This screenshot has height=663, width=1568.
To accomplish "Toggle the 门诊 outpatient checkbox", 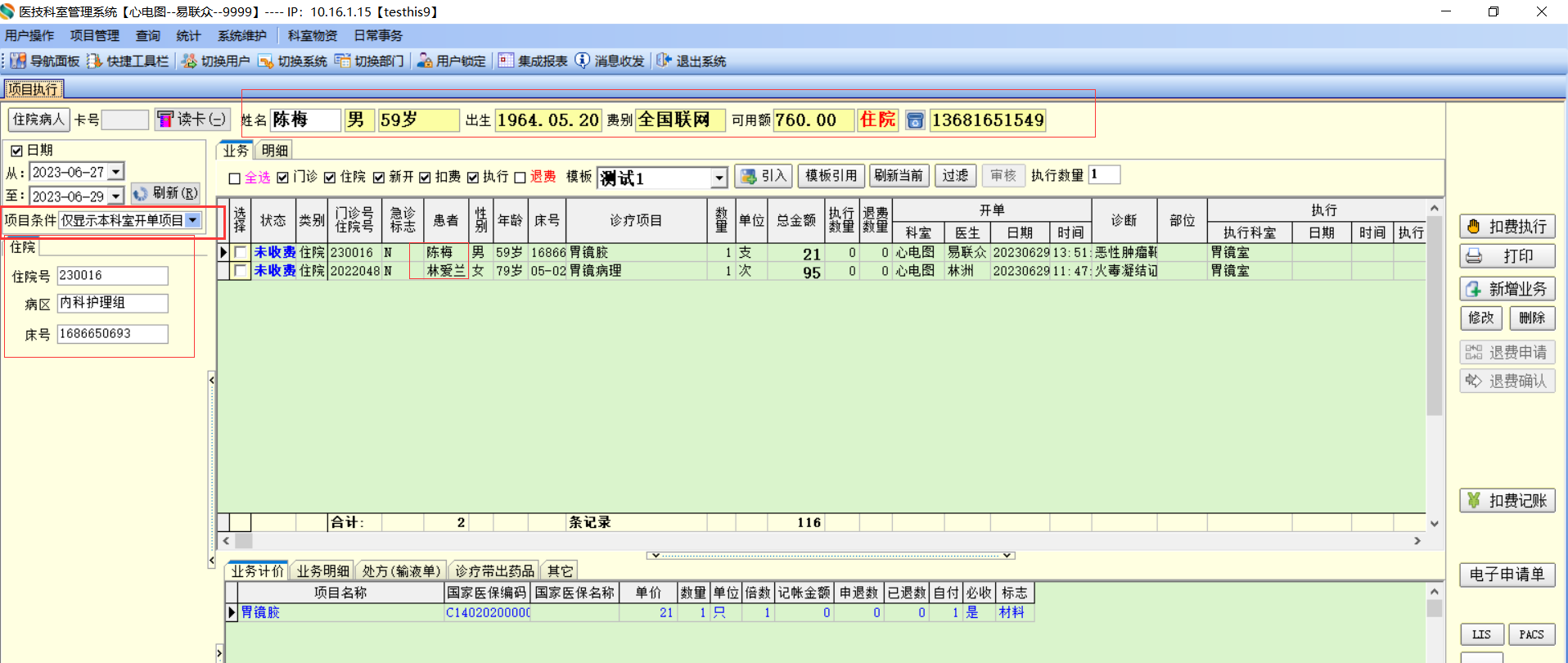I will pos(282,178).
